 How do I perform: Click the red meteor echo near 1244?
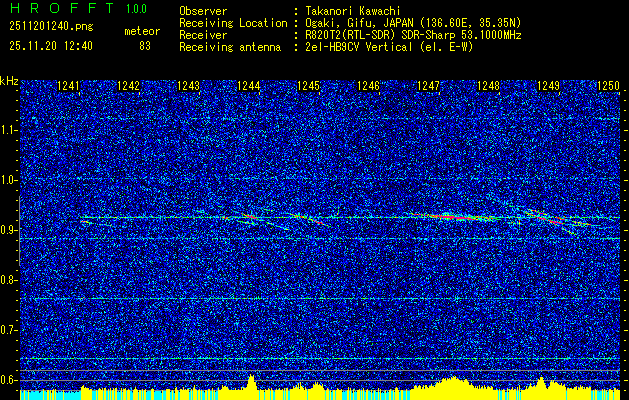click(x=249, y=217)
